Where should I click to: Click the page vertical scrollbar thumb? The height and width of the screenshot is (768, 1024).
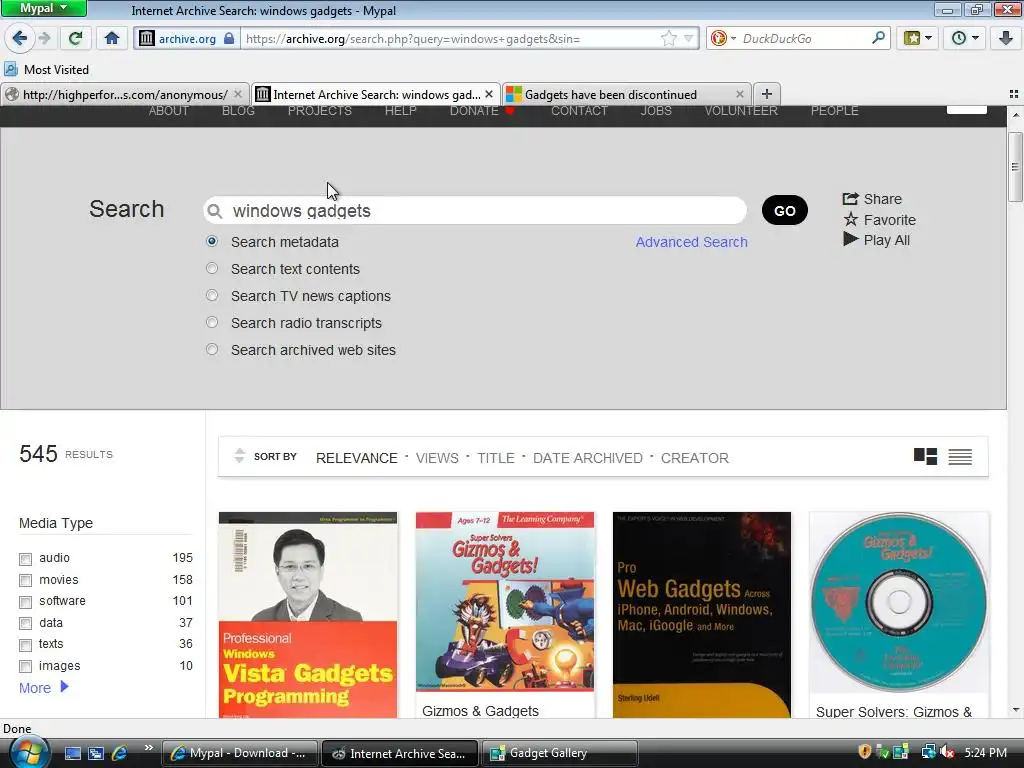pos(1015,167)
